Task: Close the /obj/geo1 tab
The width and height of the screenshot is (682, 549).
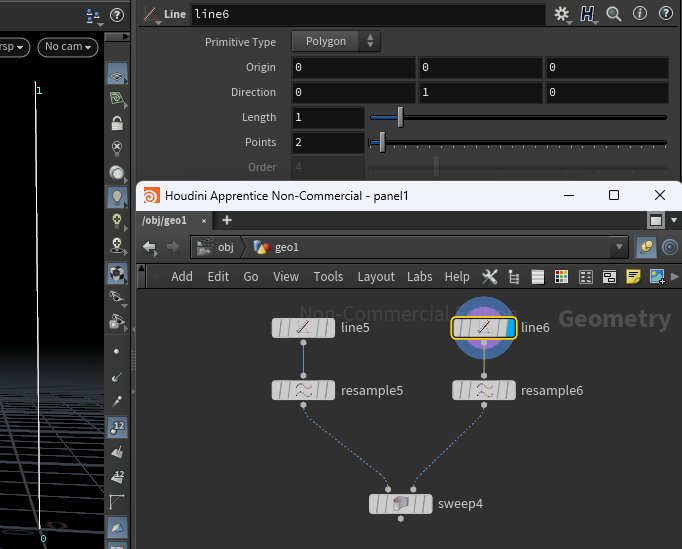Action: pyautogui.click(x=204, y=221)
